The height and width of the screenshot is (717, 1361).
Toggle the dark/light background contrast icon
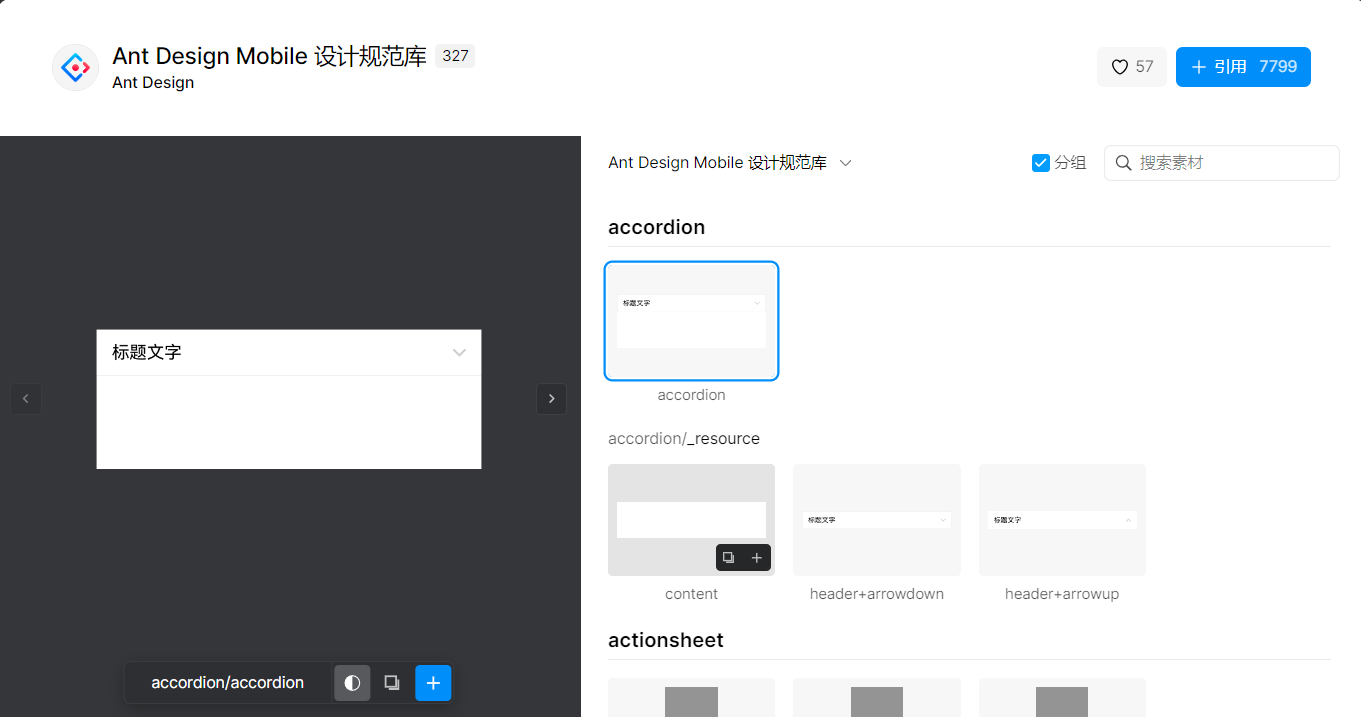pos(352,683)
